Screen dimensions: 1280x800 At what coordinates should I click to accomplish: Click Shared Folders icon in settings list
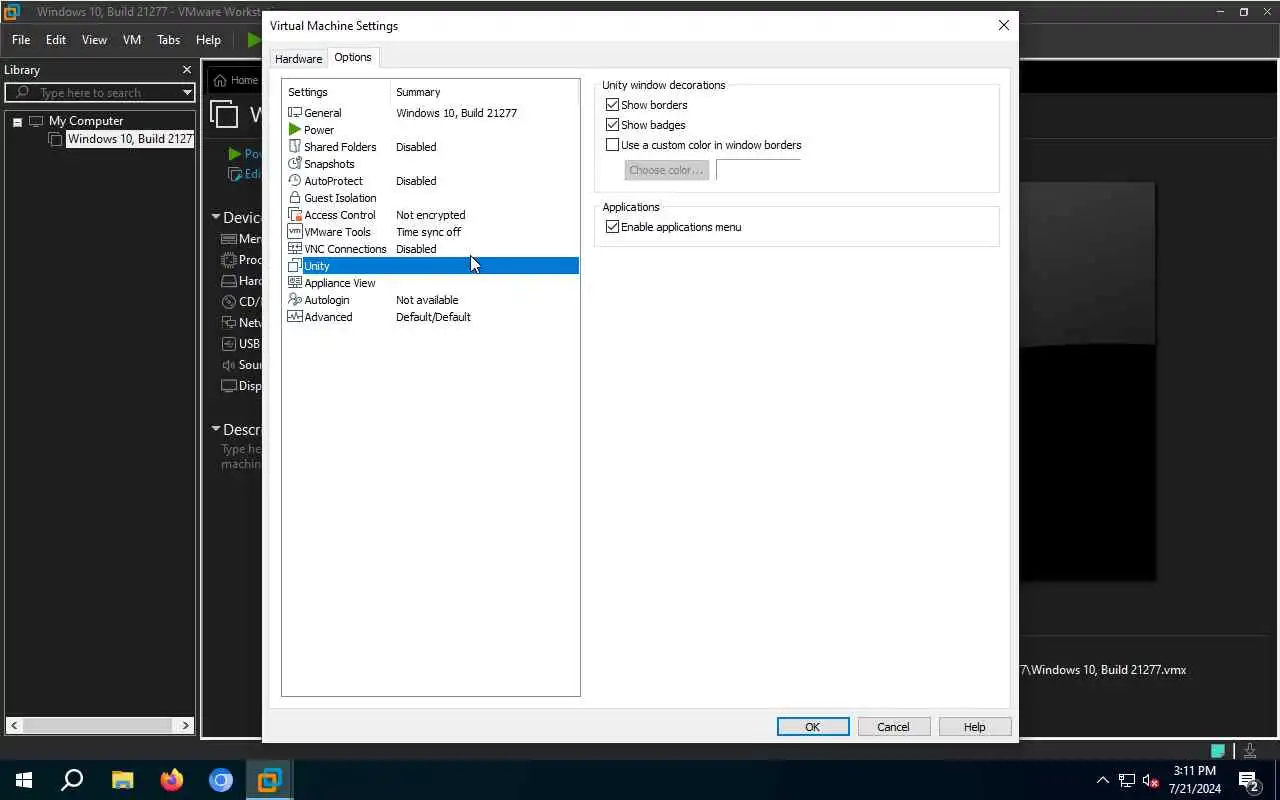[295, 147]
